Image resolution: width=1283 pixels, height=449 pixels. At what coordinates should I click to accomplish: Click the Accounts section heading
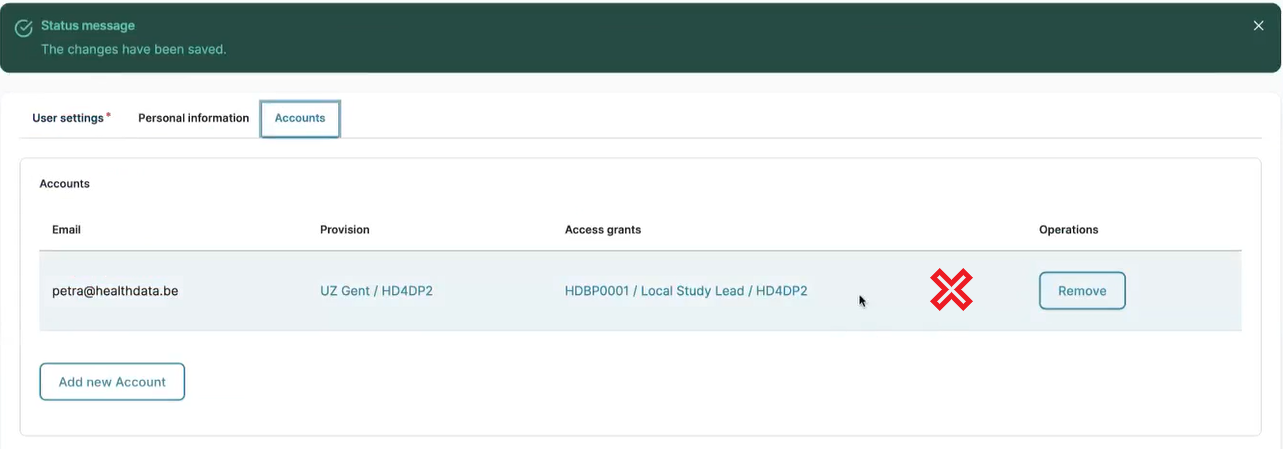(x=65, y=184)
